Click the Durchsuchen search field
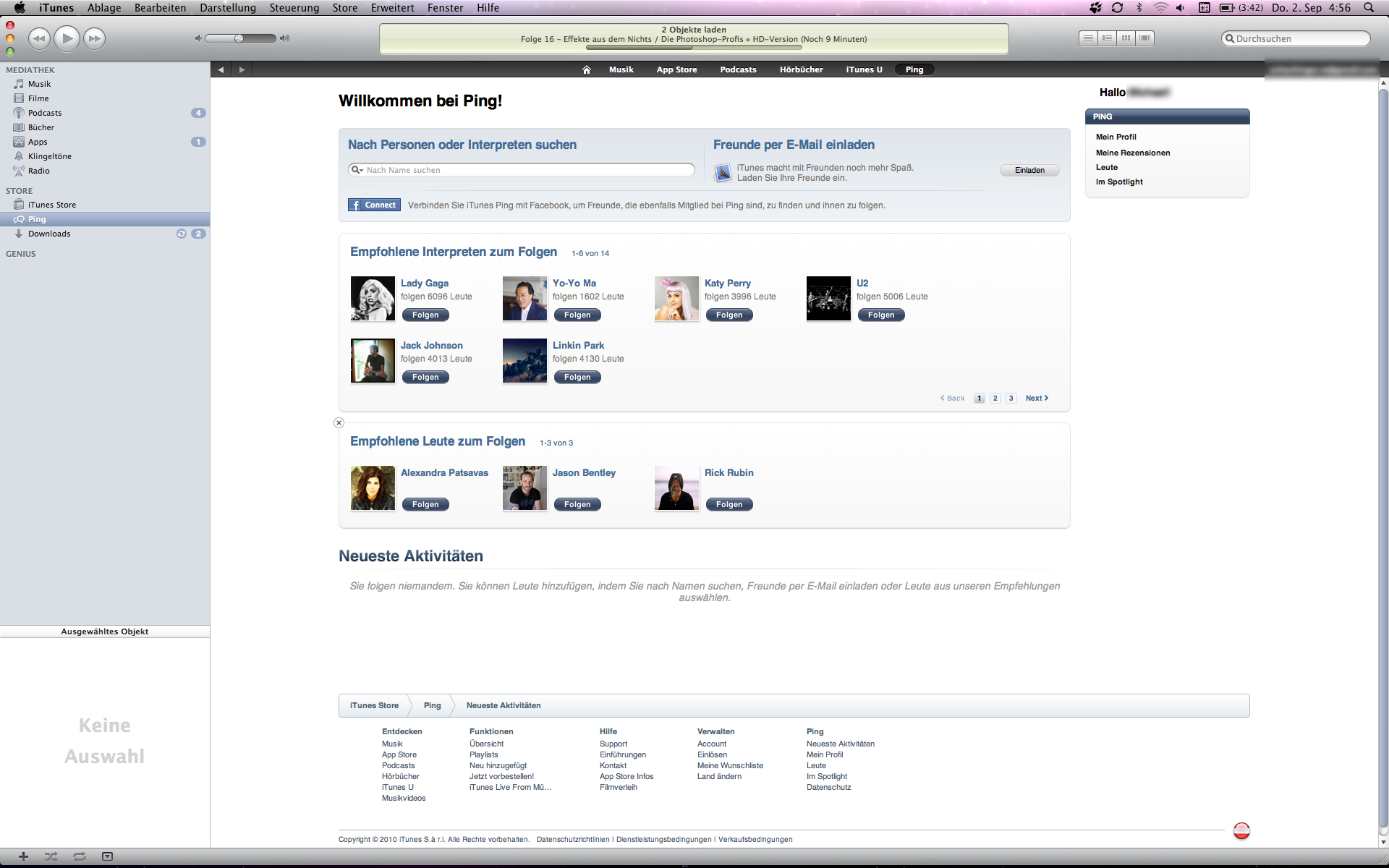 click(1296, 38)
